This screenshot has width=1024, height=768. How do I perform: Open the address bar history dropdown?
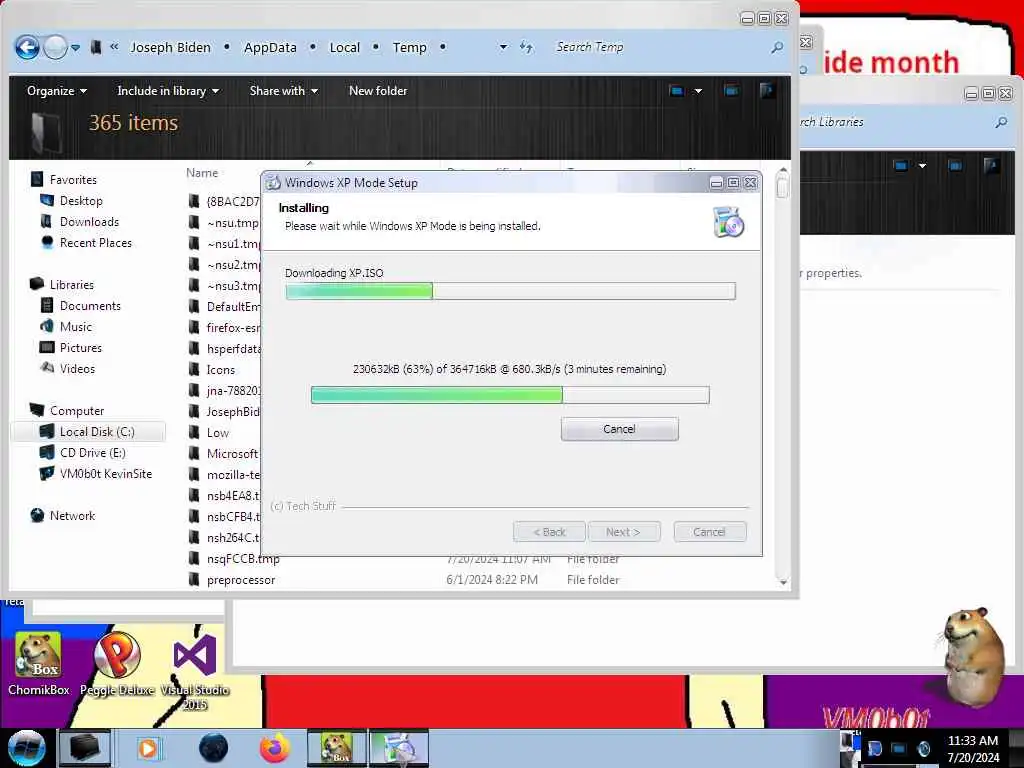point(503,48)
